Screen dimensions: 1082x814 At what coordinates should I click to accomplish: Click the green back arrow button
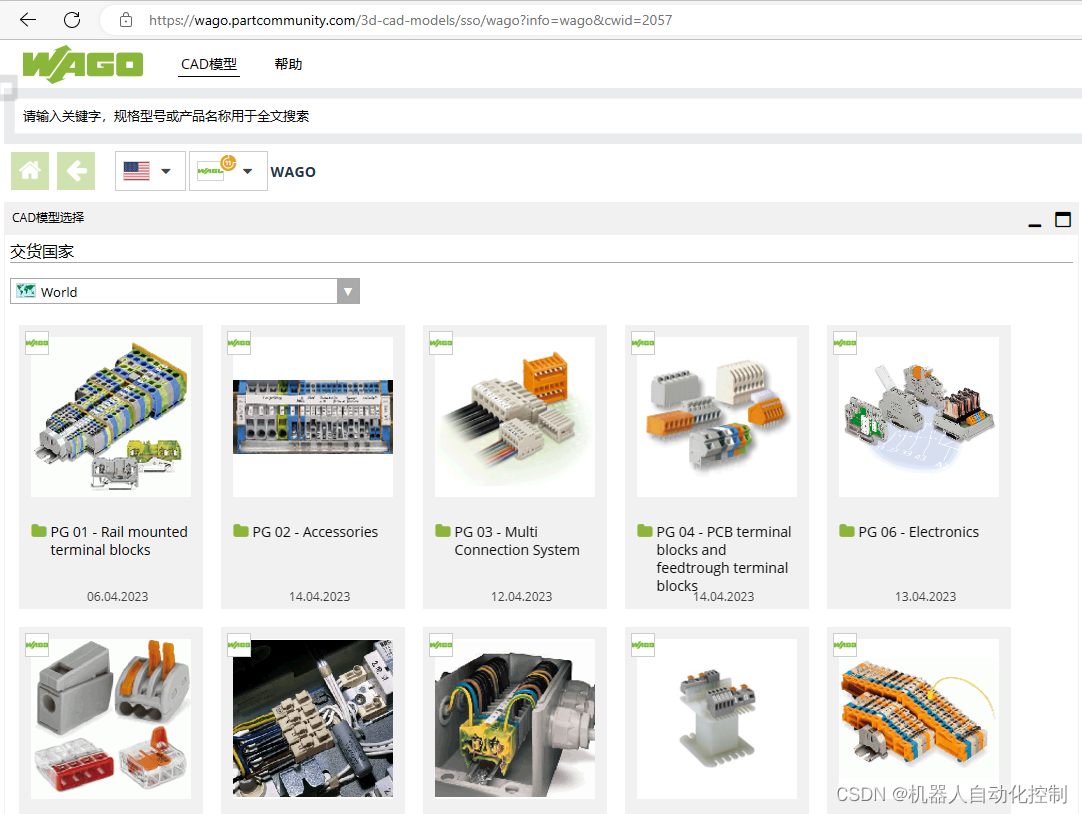(x=76, y=171)
